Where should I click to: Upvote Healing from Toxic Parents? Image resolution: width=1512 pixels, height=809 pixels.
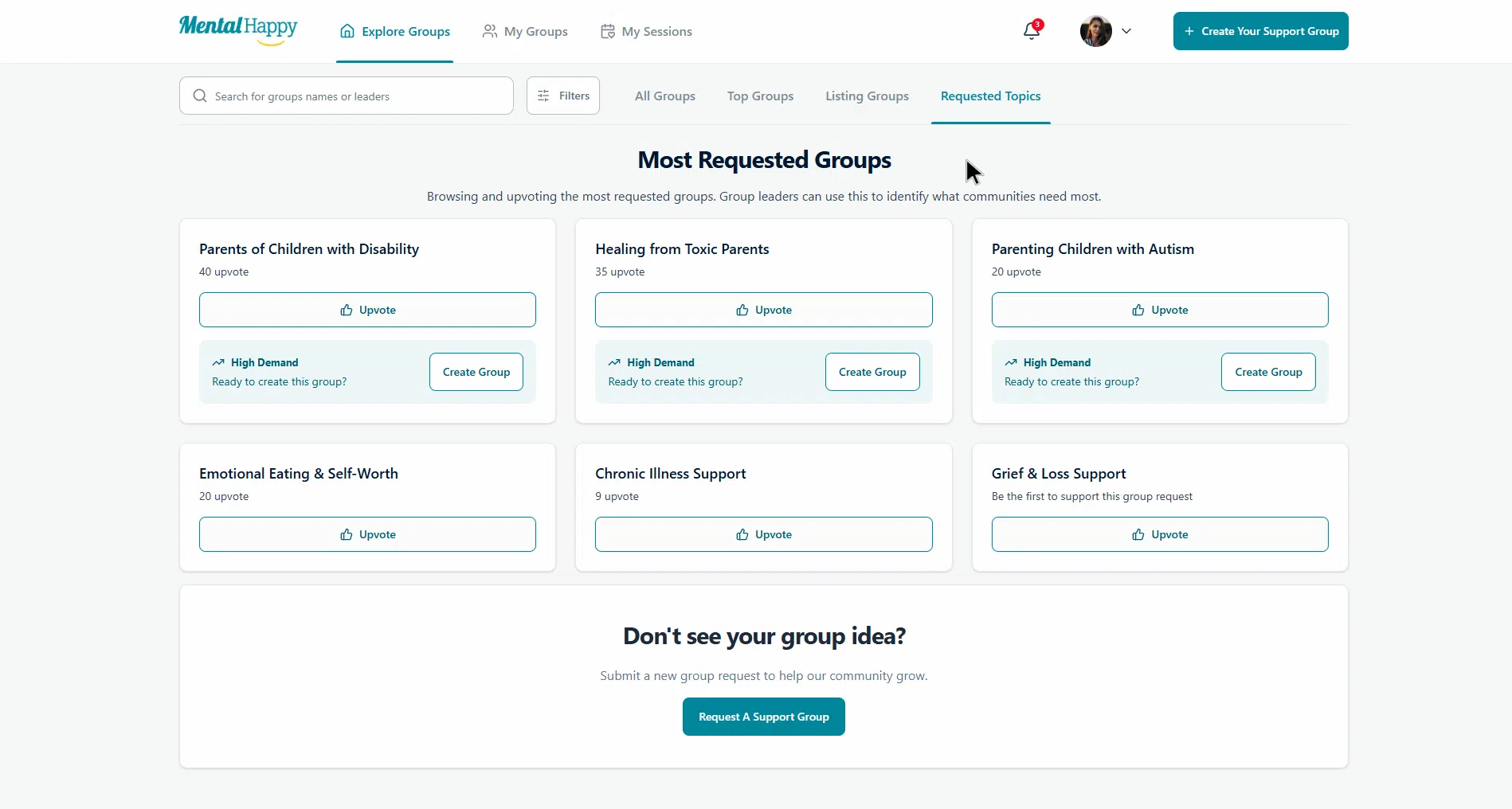tap(763, 310)
